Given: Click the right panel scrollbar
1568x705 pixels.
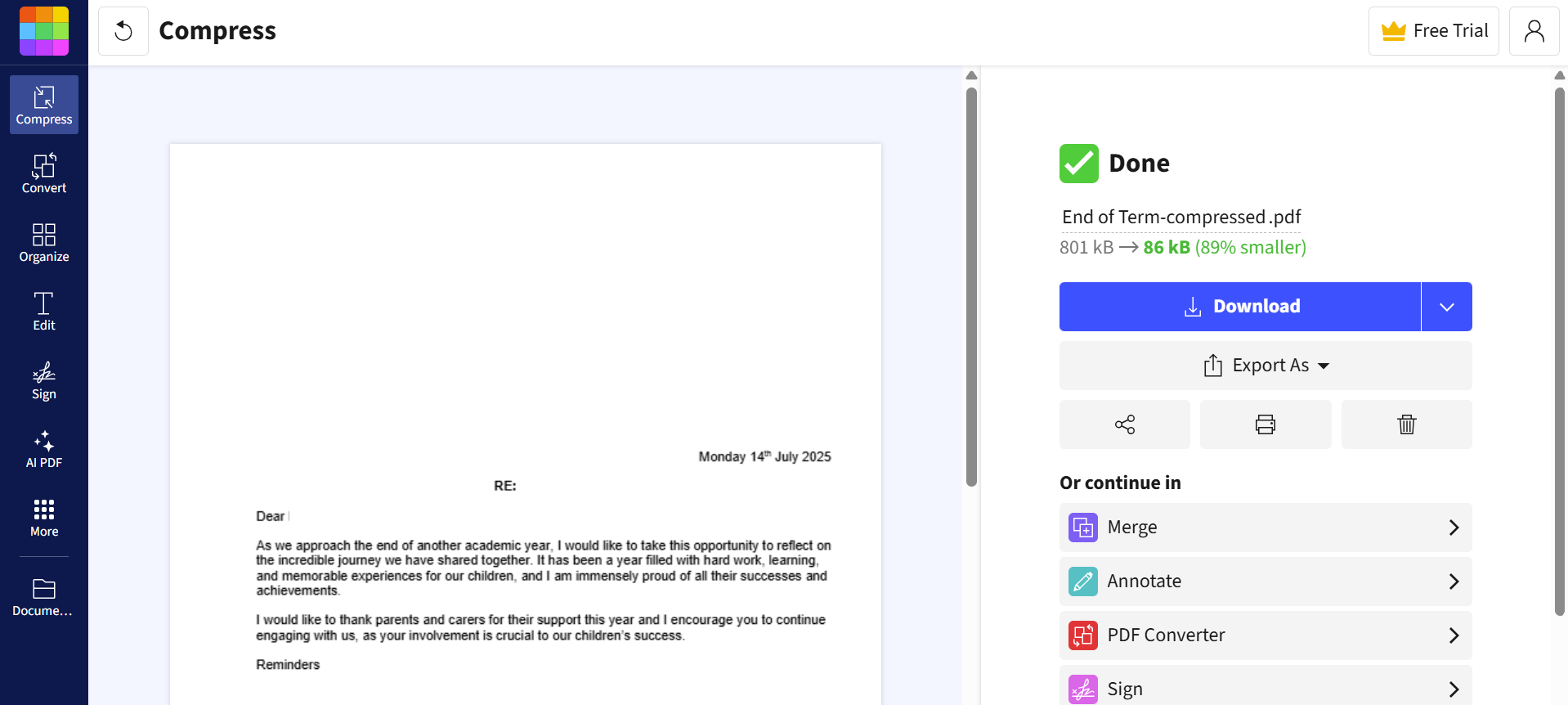Looking at the screenshot, I should click(1560, 352).
